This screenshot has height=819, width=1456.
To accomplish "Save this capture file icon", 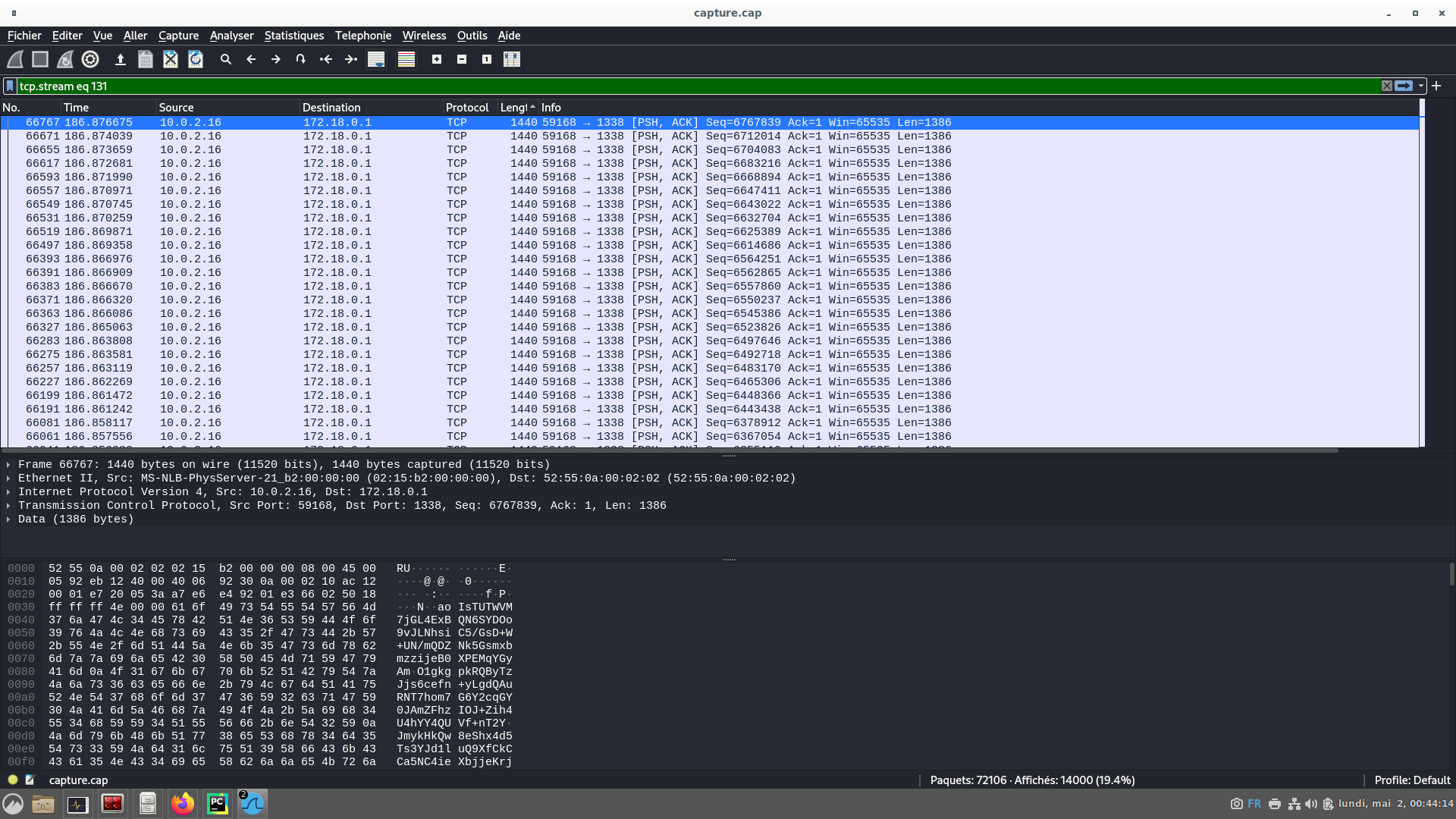I will pyautogui.click(x=145, y=59).
